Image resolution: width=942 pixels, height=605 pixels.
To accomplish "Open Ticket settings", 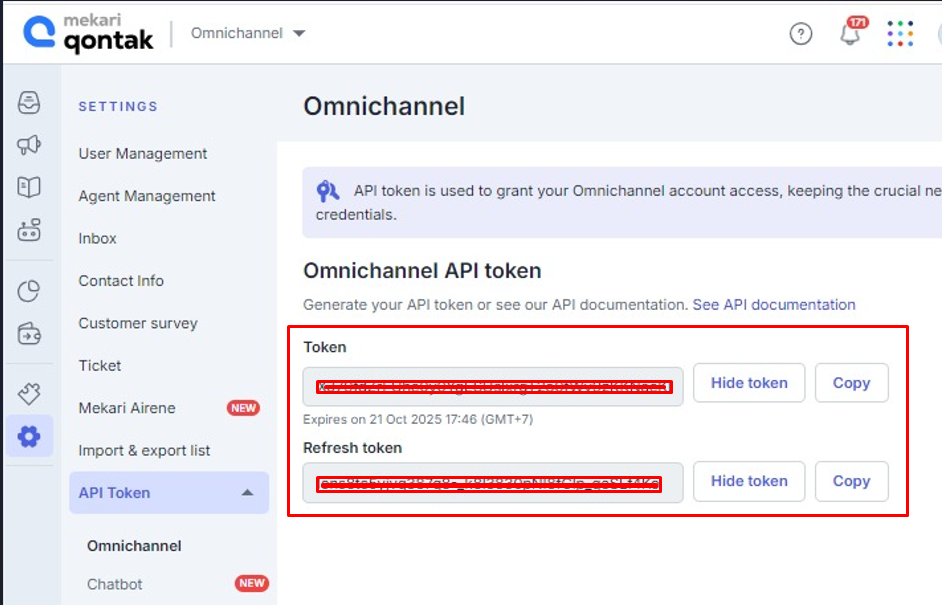I will (100, 365).
